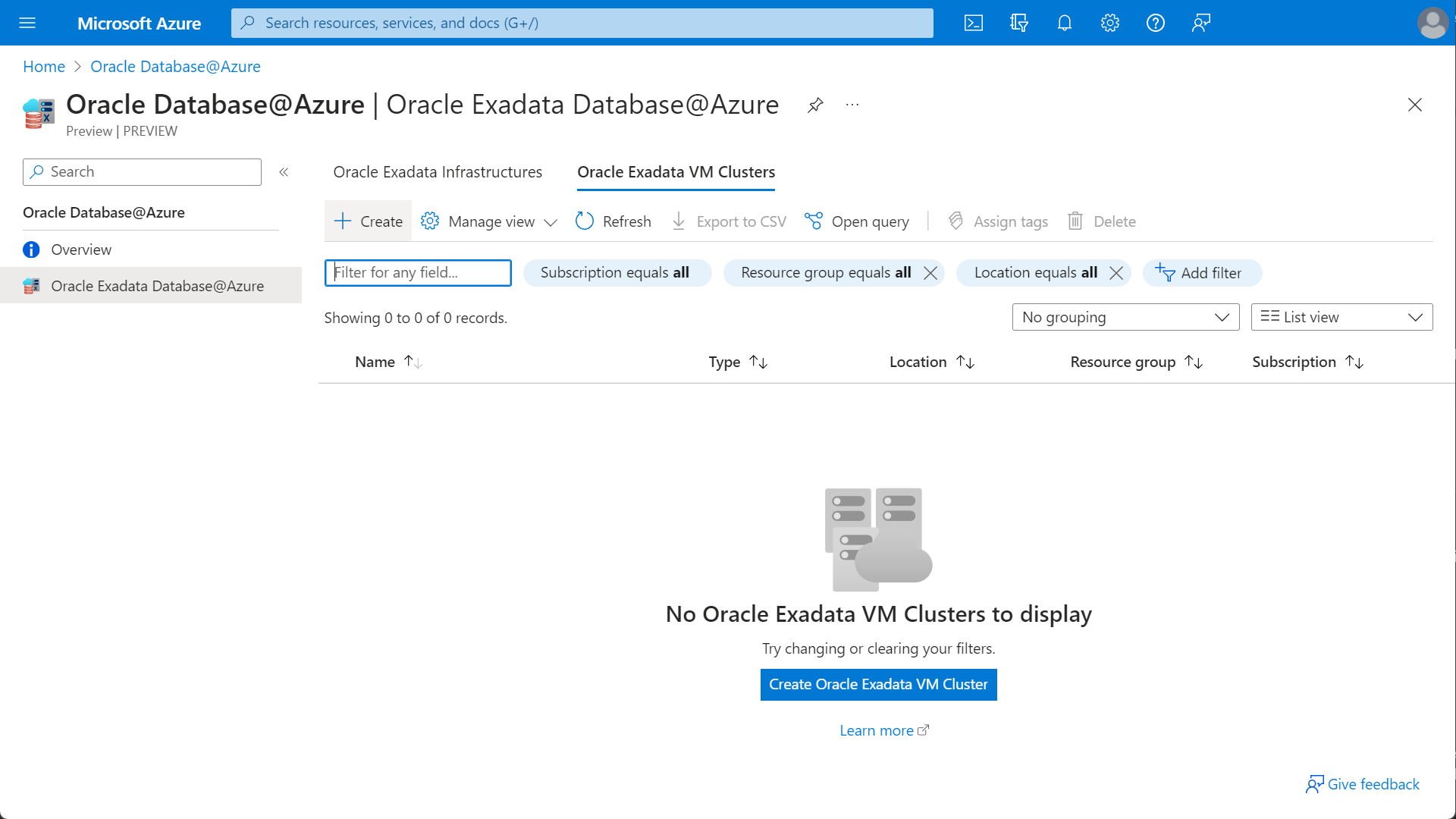
Task: Open the No grouping dropdown
Action: pyautogui.click(x=1125, y=317)
